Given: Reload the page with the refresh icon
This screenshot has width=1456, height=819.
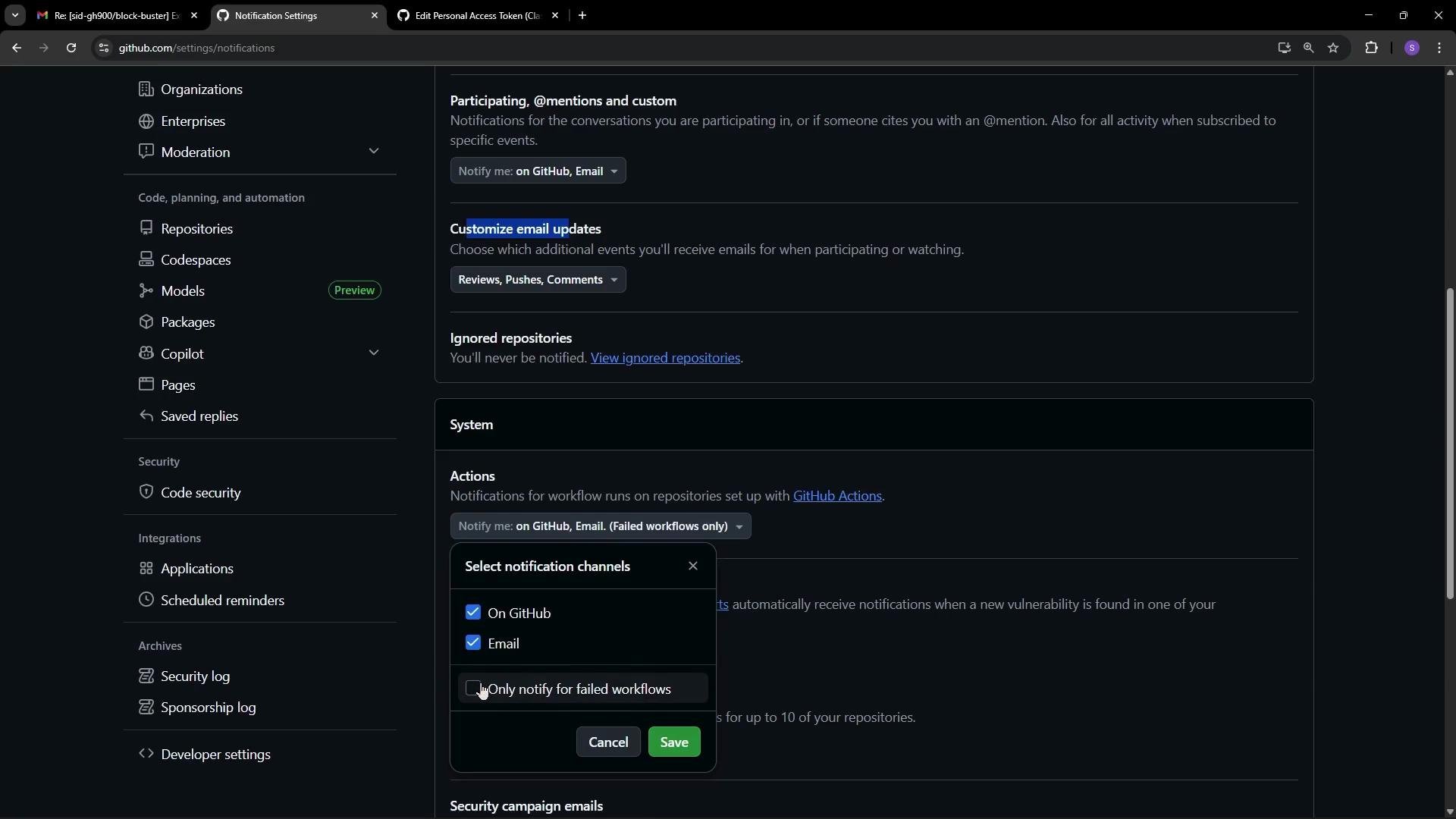Looking at the screenshot, I should point(71,48).
